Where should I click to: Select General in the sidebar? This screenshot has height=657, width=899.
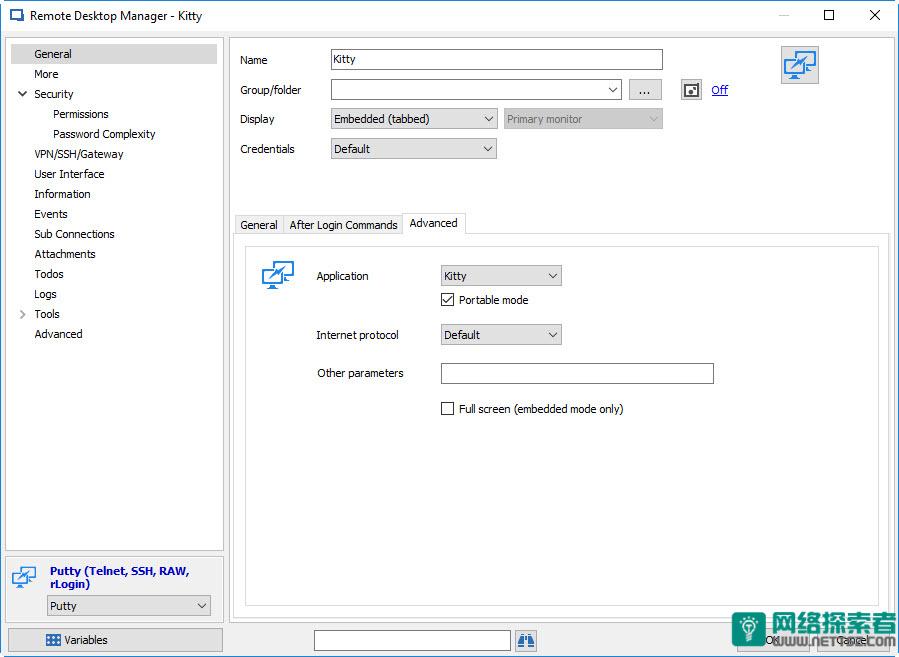(x=114, y=54)
